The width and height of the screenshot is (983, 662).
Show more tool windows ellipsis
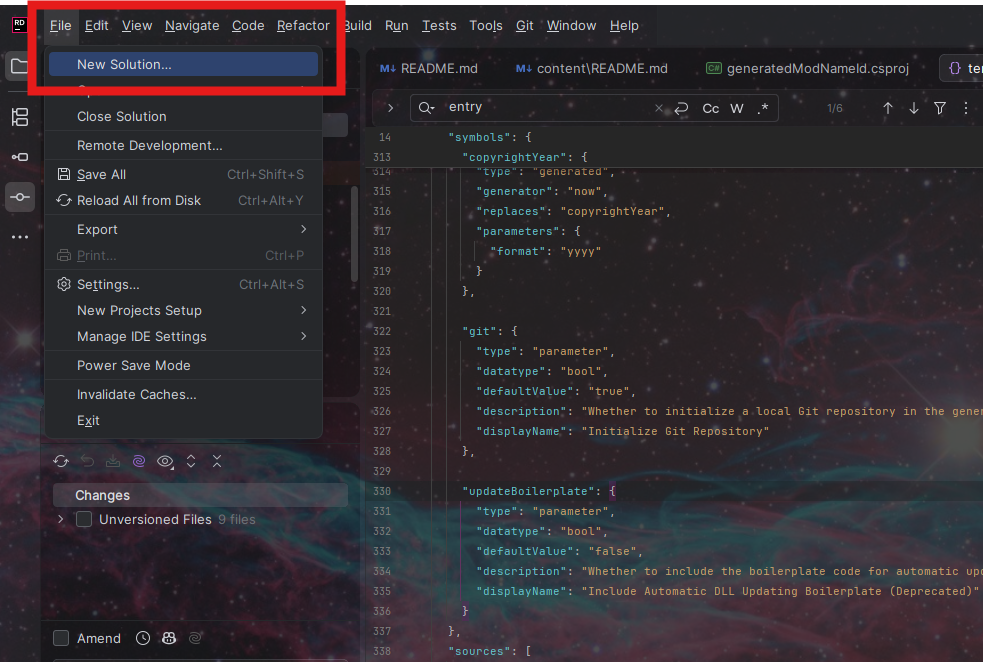coord(20,237)
